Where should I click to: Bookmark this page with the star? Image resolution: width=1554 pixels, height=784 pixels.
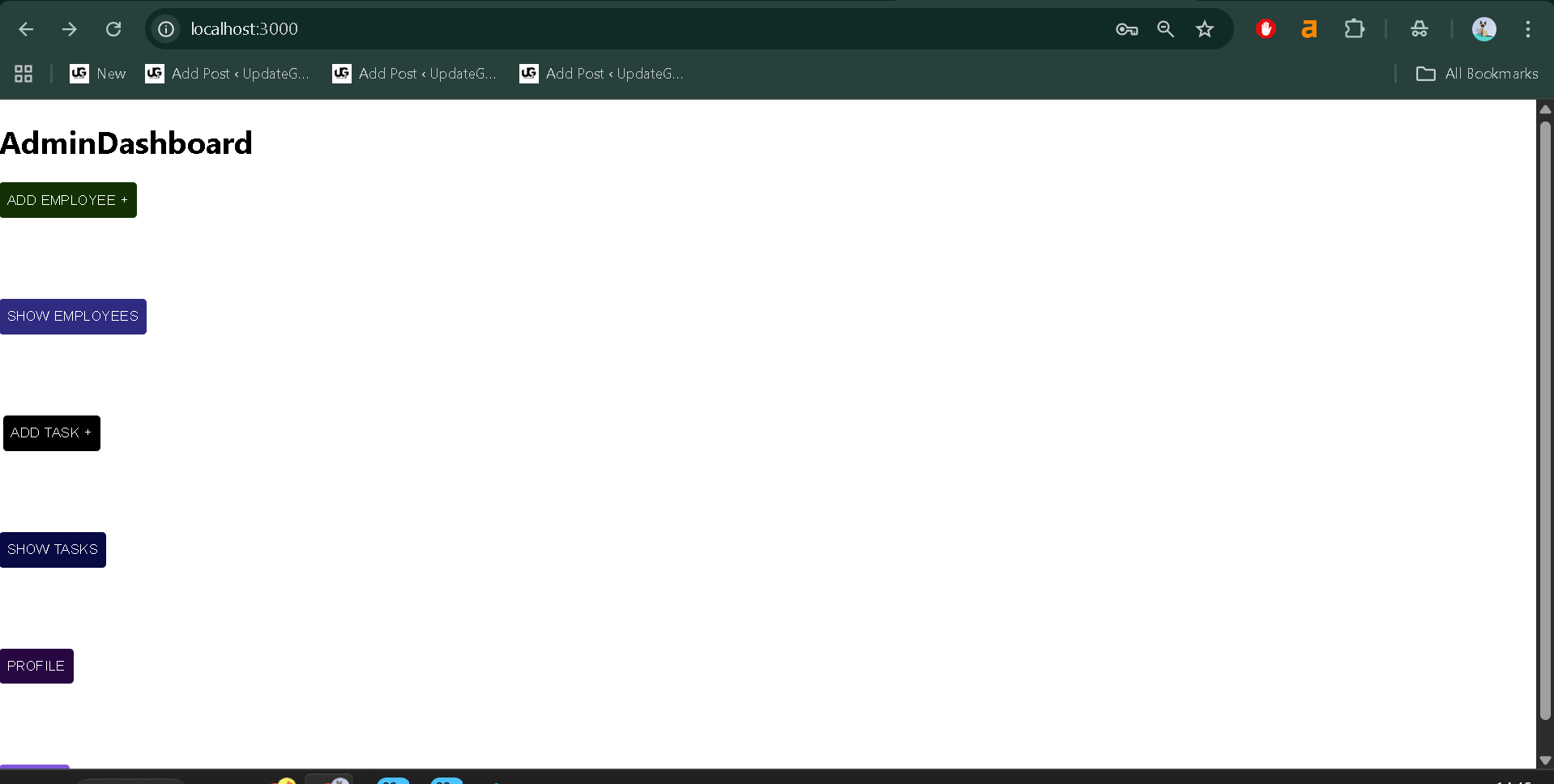coord(1205,29)
